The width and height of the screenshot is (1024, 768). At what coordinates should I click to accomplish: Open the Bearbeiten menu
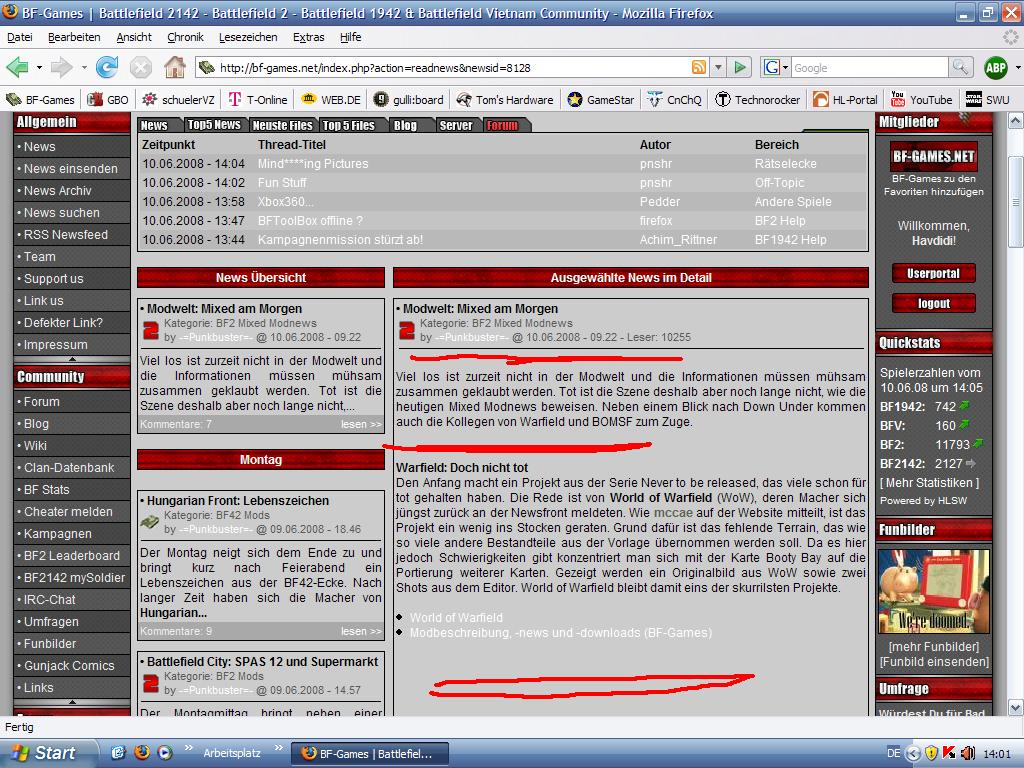coord(74,37)
